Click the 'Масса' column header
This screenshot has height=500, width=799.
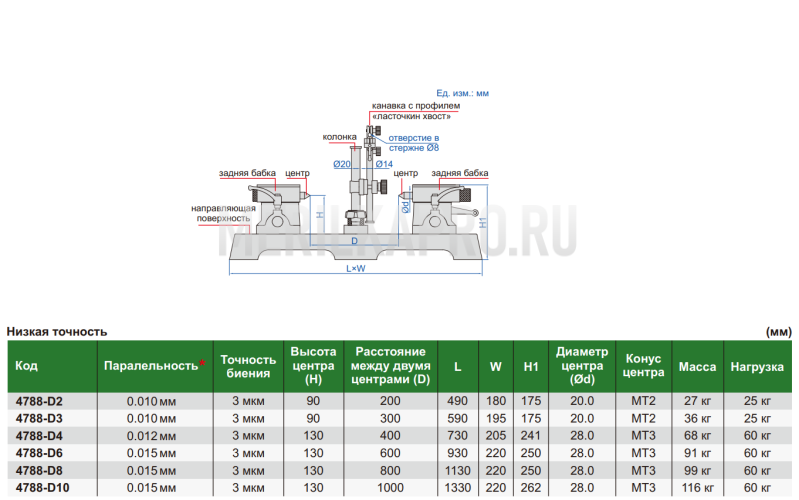698,366
